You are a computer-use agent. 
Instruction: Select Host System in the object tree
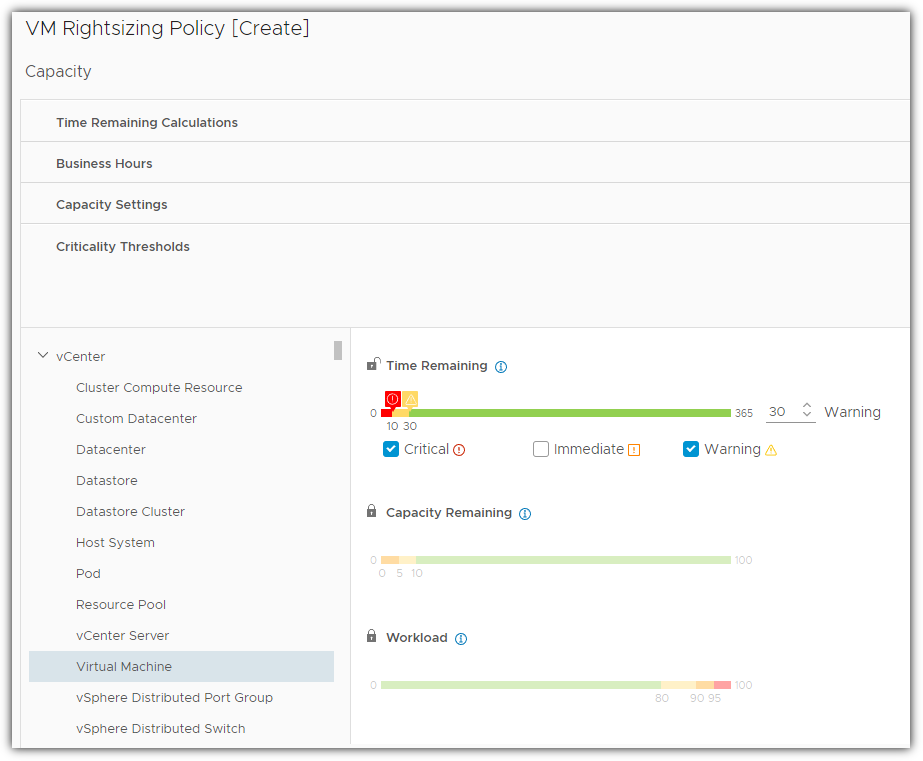coord(115,543)
